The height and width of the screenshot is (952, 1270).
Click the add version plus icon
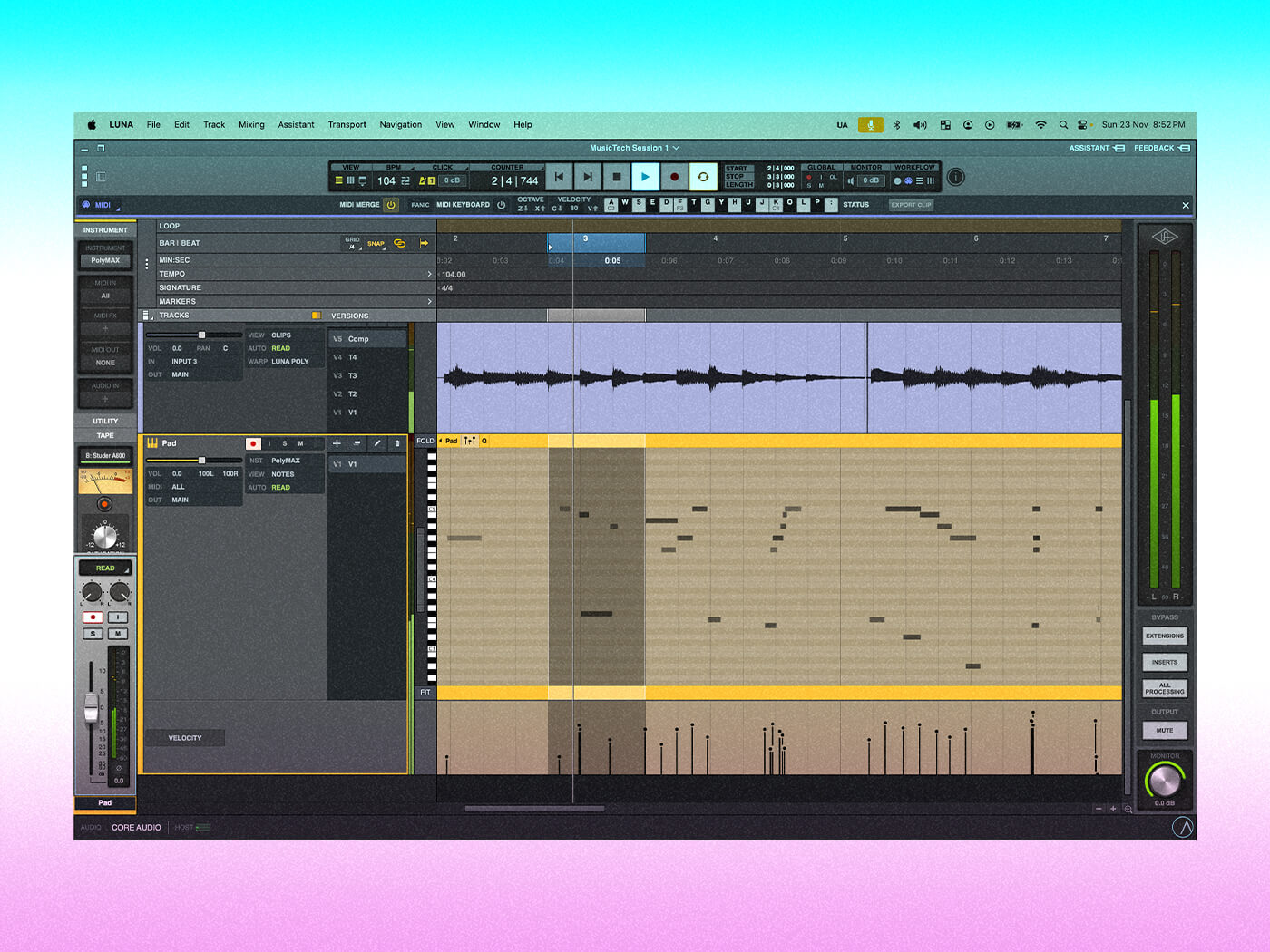coord(337,443)
